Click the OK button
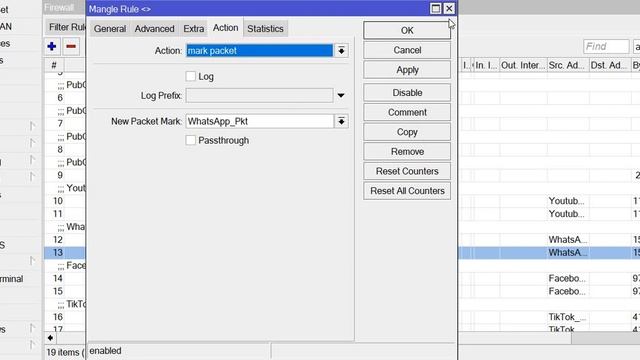The width and height of the screenshot is (640, 360). coord(407,31)
